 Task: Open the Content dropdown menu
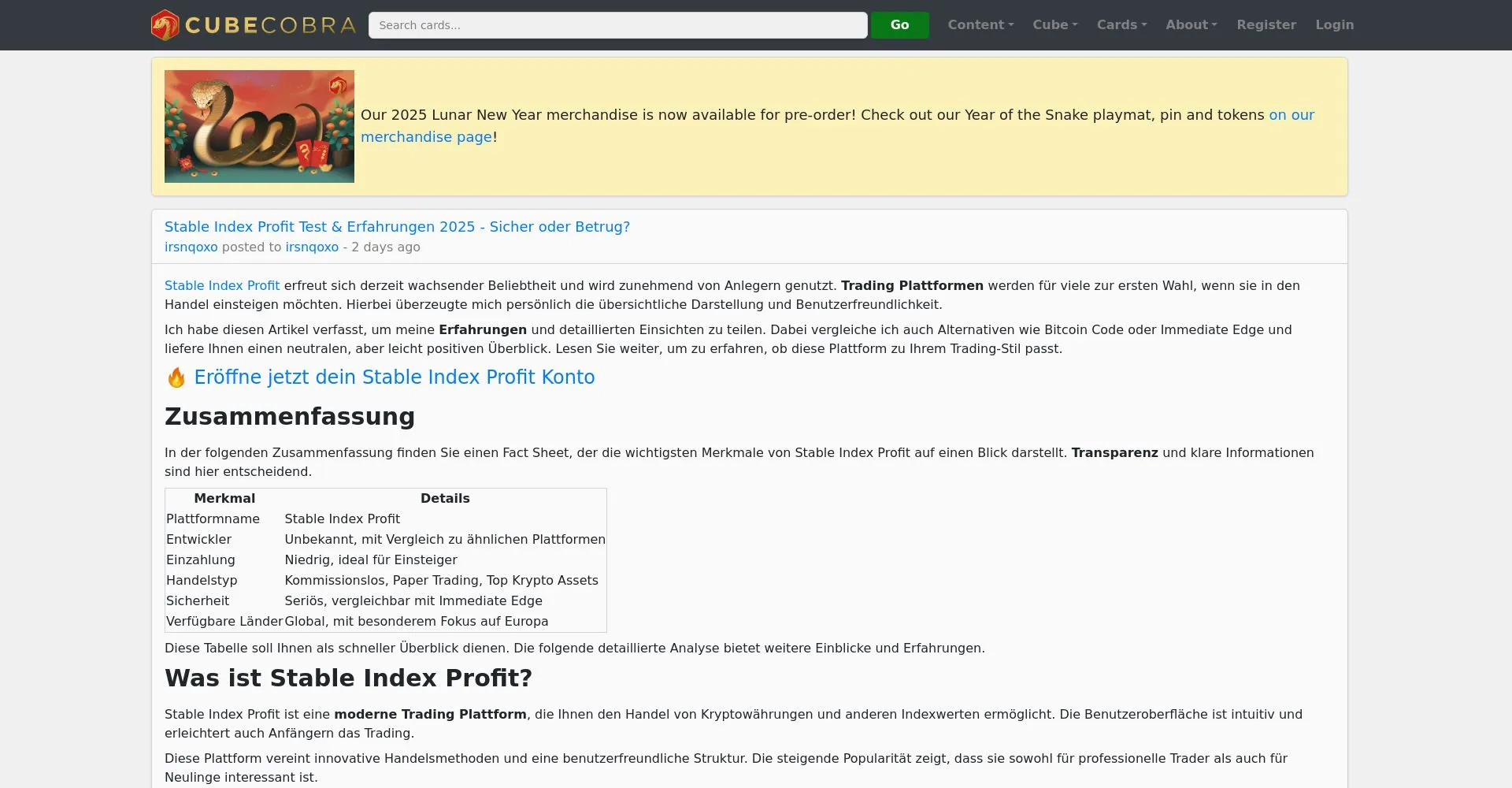tap(980, 25)
